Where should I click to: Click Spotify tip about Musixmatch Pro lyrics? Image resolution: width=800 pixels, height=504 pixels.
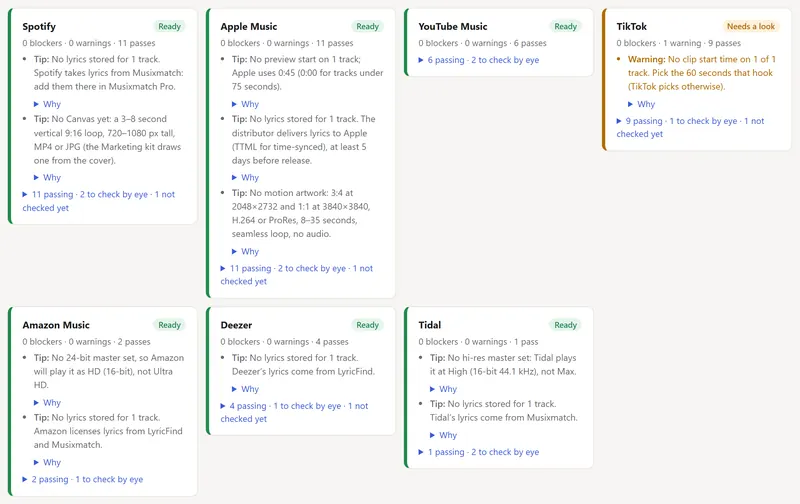pos(109,73)
